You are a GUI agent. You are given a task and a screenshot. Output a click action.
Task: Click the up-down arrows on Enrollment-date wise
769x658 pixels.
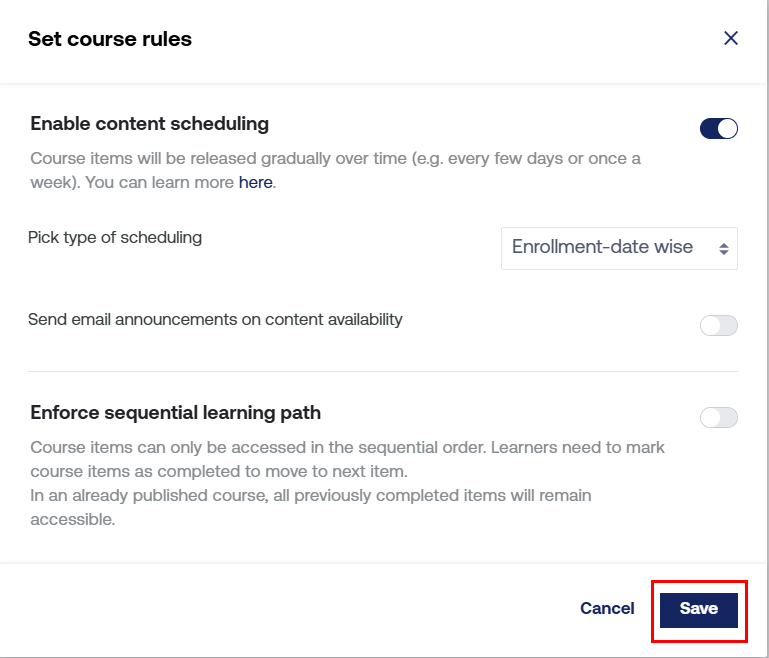coord(724,249)
